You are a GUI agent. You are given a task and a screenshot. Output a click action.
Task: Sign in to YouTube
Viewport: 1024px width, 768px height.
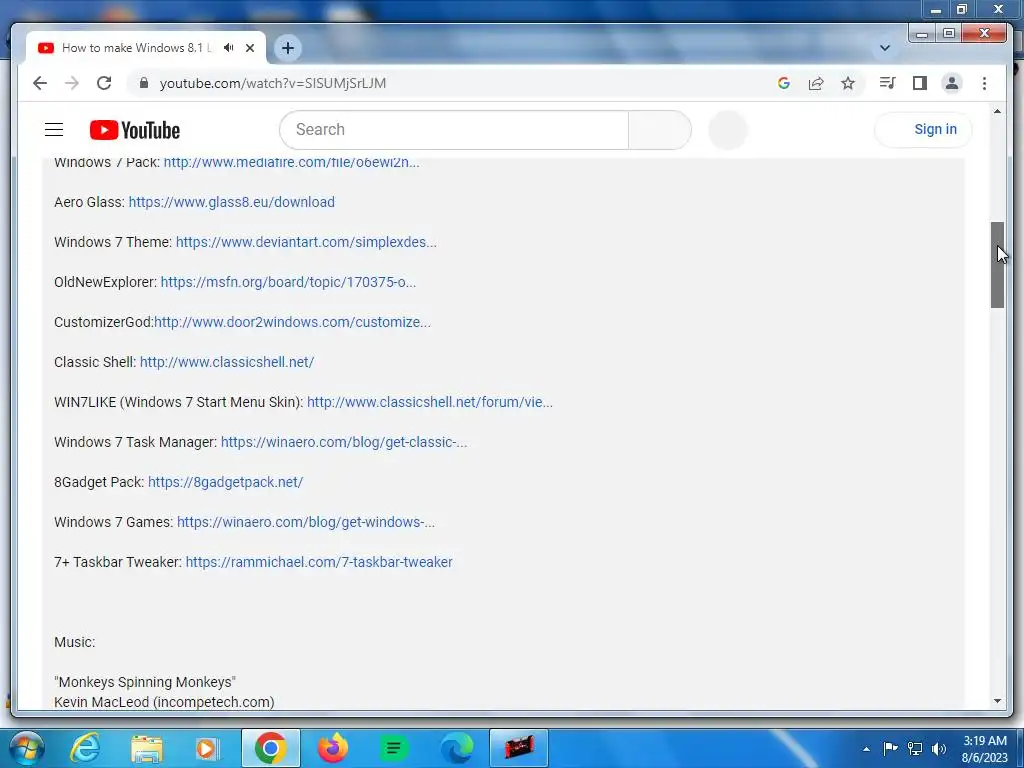tap(923, 129)
